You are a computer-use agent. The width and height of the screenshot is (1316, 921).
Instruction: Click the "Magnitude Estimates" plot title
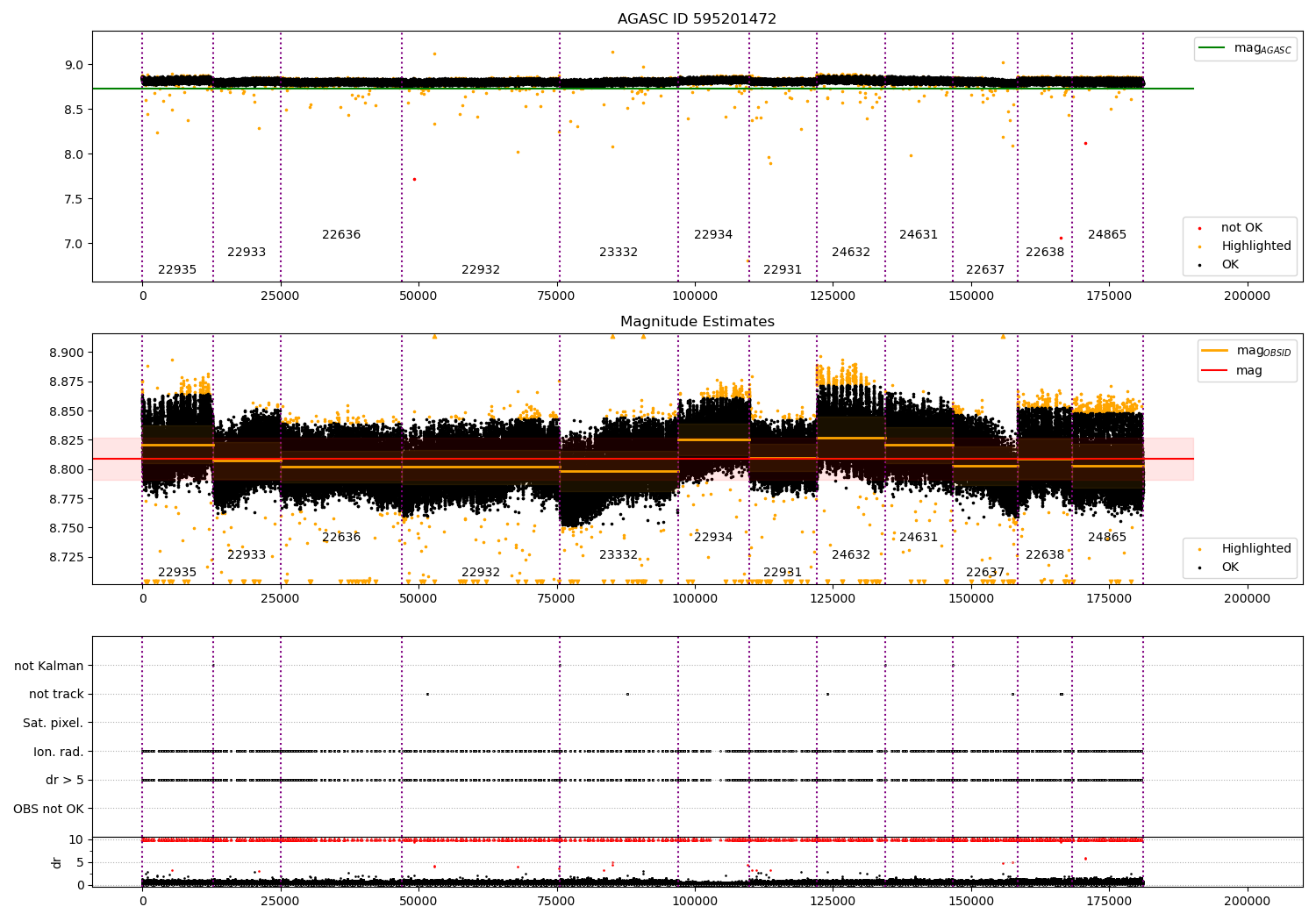[697, 322]
